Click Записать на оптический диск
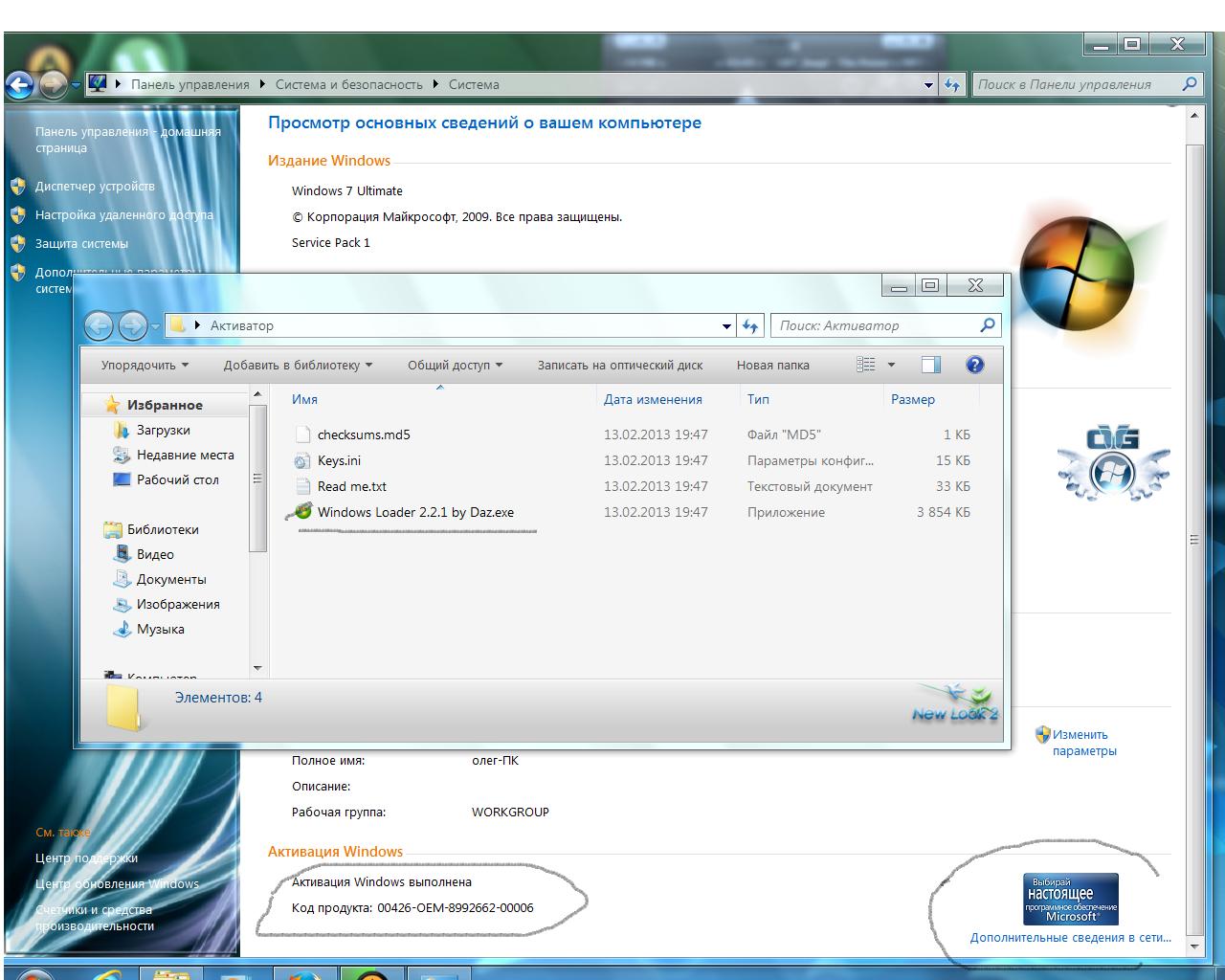 619,365
